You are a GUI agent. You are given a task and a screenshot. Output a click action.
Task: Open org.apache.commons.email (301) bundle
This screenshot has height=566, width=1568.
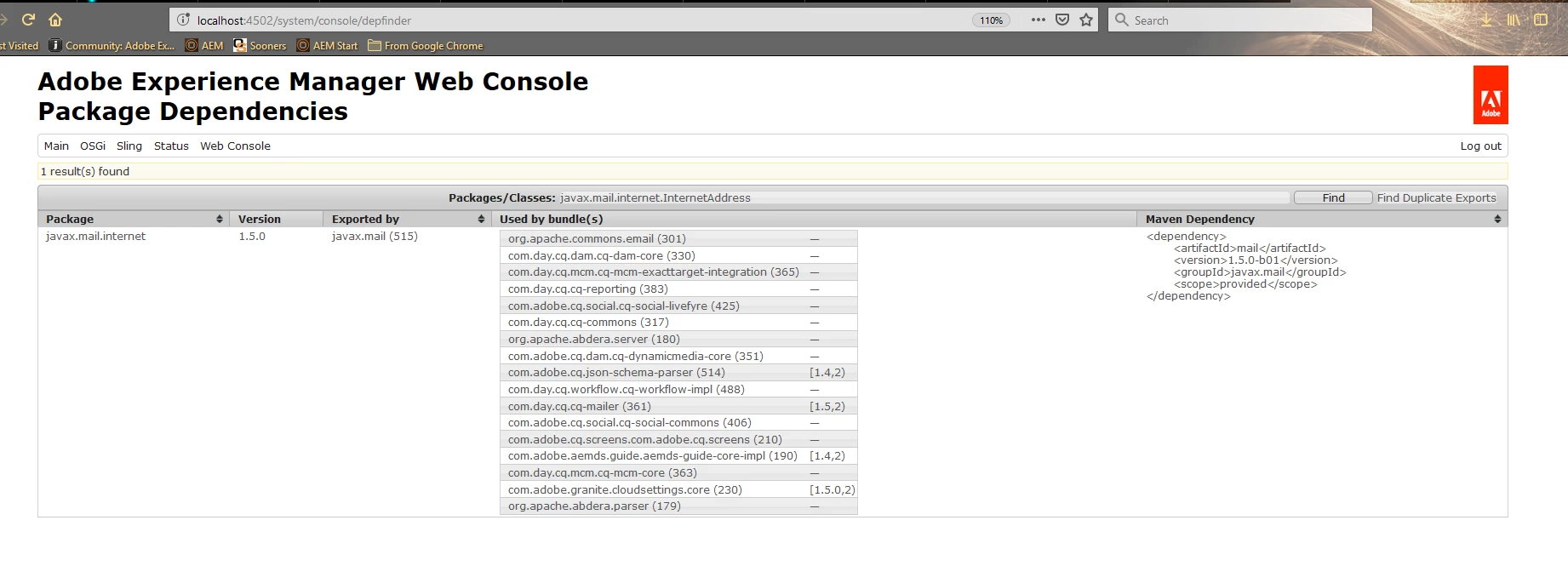click(x=597, y=238)
